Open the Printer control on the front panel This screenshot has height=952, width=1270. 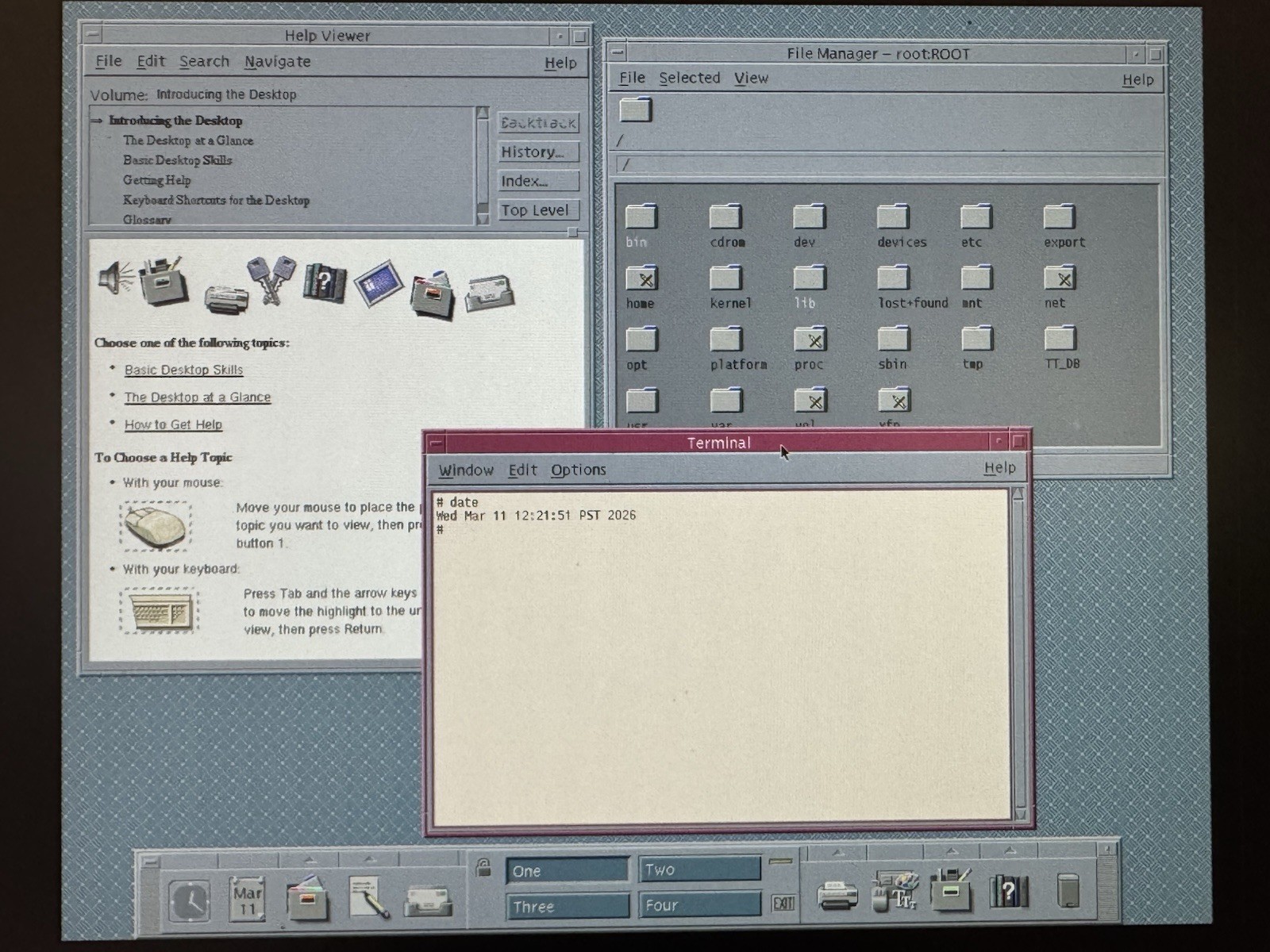tap(837, 896)
